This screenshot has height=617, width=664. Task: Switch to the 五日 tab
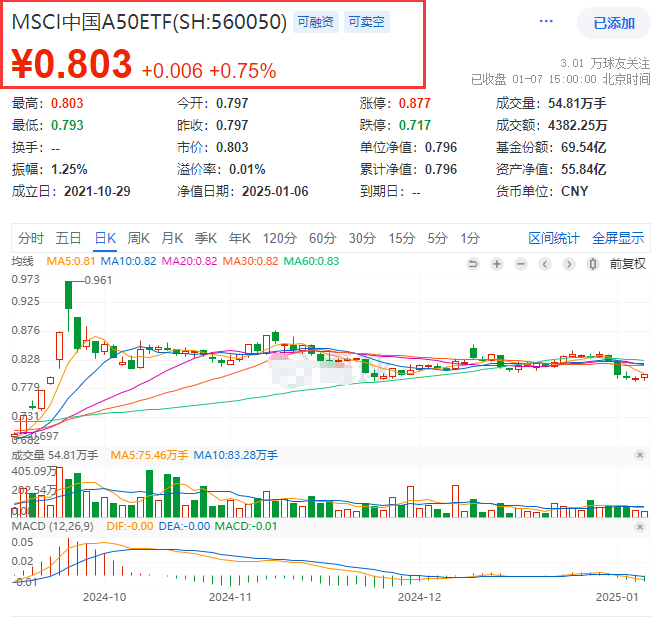[x=68, y=238]
